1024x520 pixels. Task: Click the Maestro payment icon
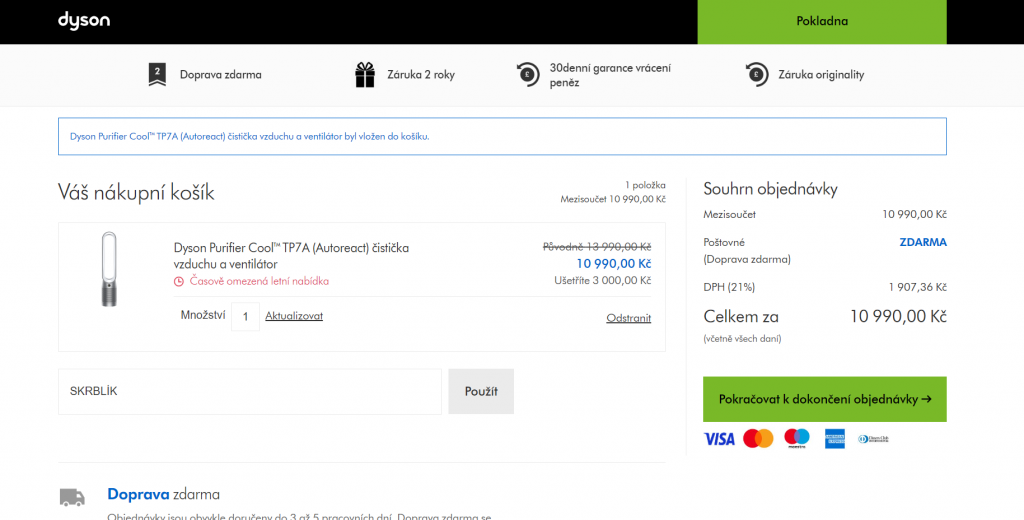797,438
